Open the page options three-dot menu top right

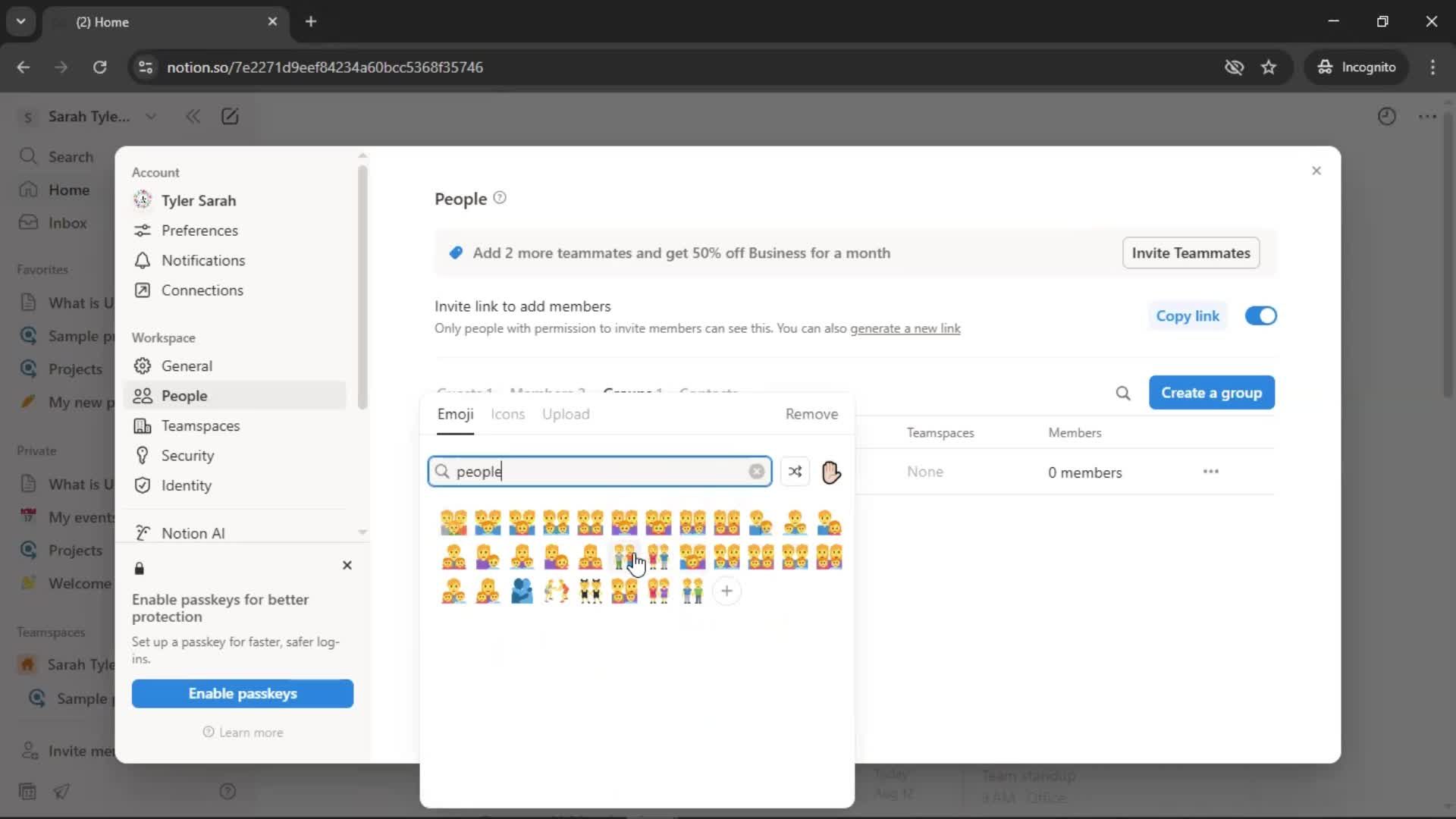1427,116
